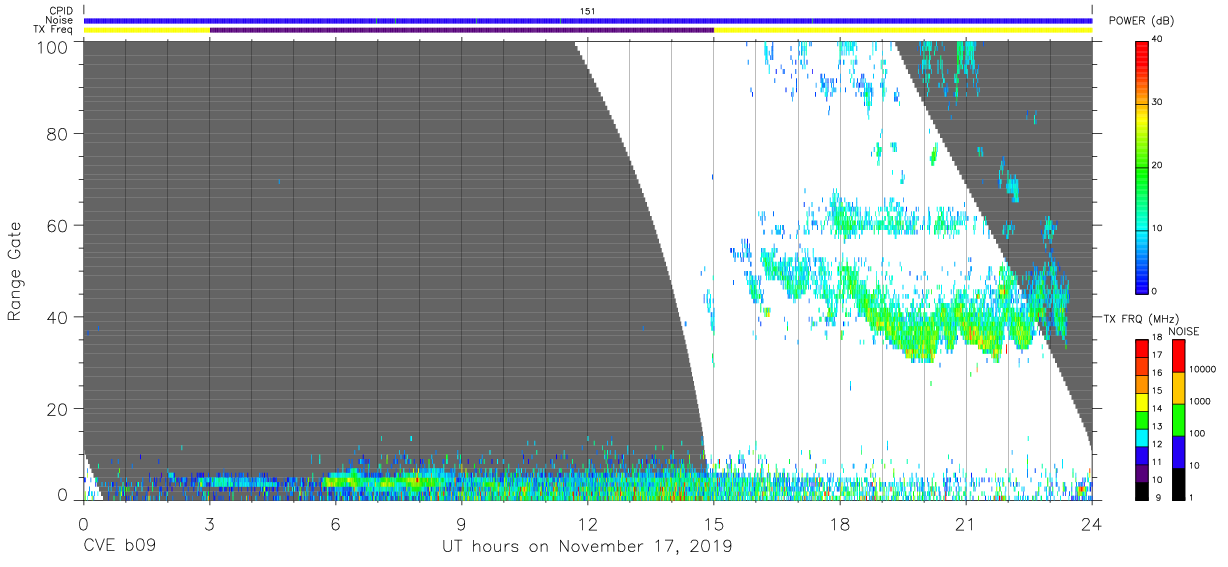Click the y-axis tick label 60

click(x=58, y=225)
